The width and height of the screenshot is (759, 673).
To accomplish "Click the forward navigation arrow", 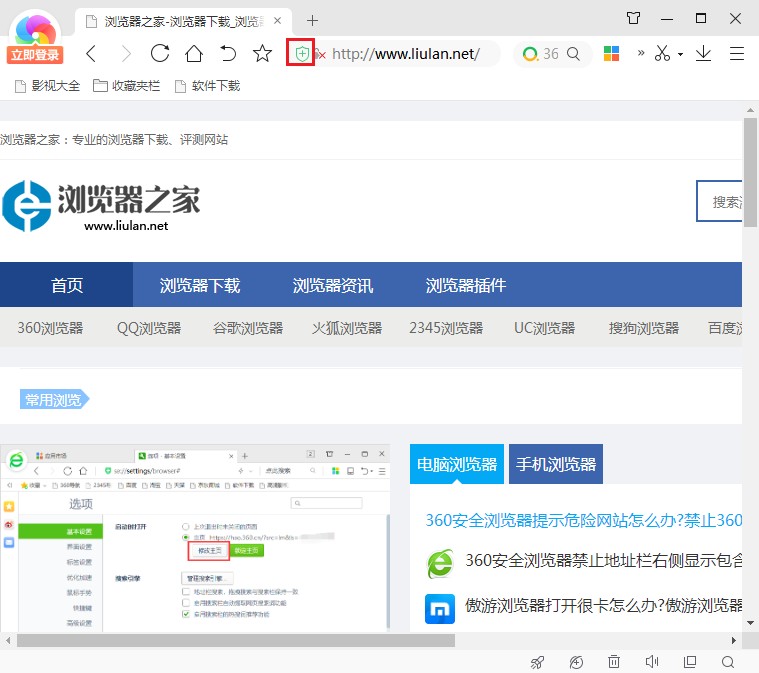I will pyautogui.click(x=126, y=54).
